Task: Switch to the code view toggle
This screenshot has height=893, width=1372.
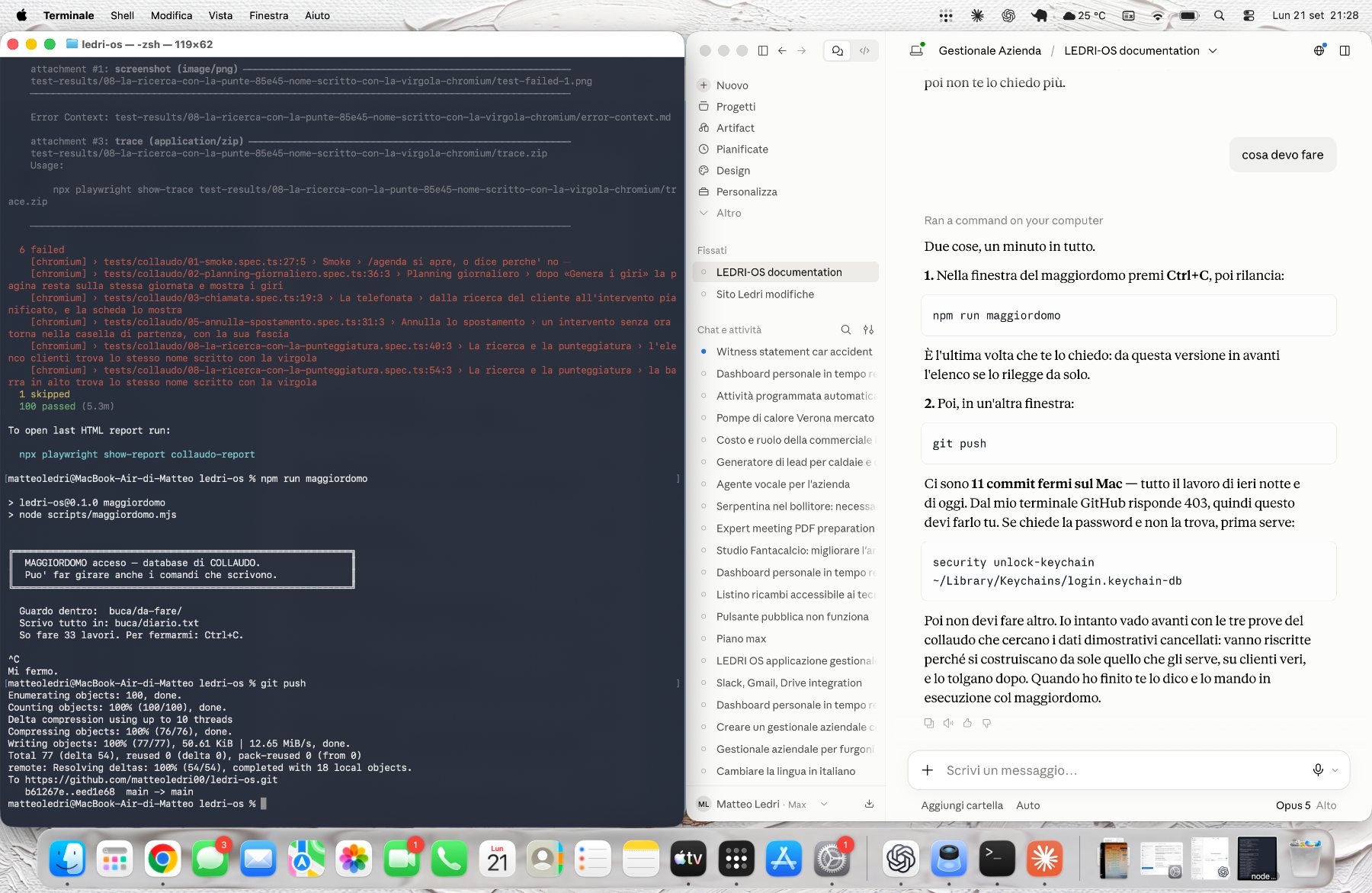Action: point(864,50)
